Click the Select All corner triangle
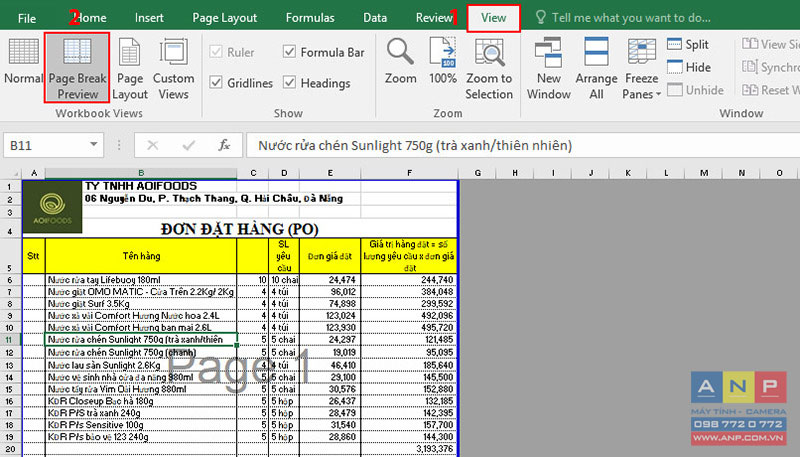This screenshot has height=457, width=800. point(13,173)
